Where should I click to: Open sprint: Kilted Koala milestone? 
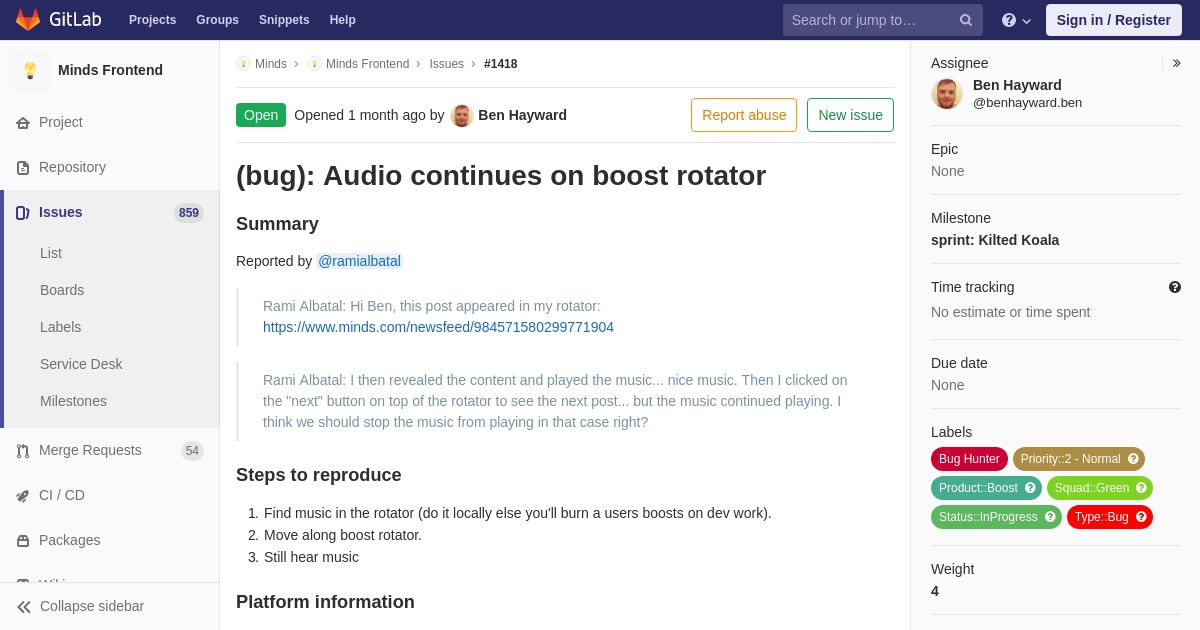click(x=995, y=240)
